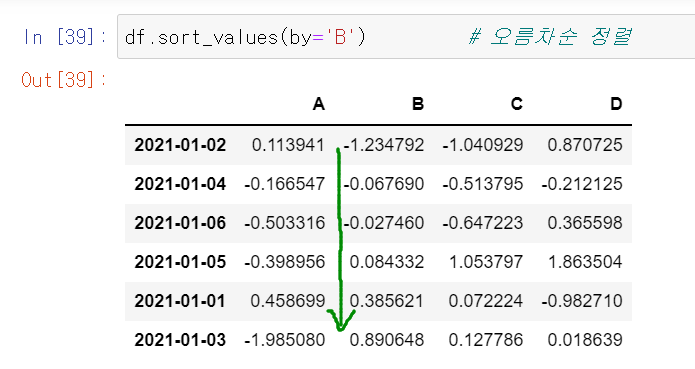
Task: Click column header D
Action: coord(616,104)
